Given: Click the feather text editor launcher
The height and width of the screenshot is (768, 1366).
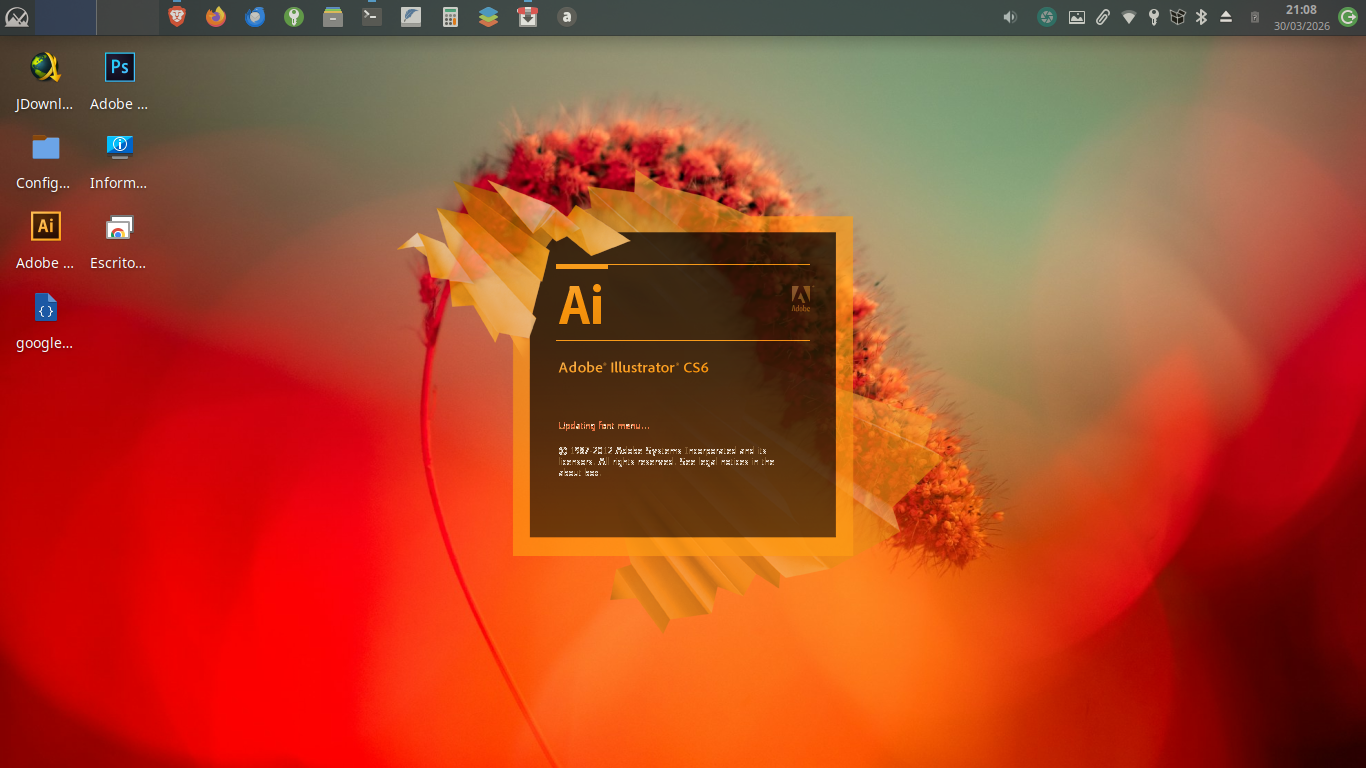Looking at the screenshot, I should tap(411, 17).
